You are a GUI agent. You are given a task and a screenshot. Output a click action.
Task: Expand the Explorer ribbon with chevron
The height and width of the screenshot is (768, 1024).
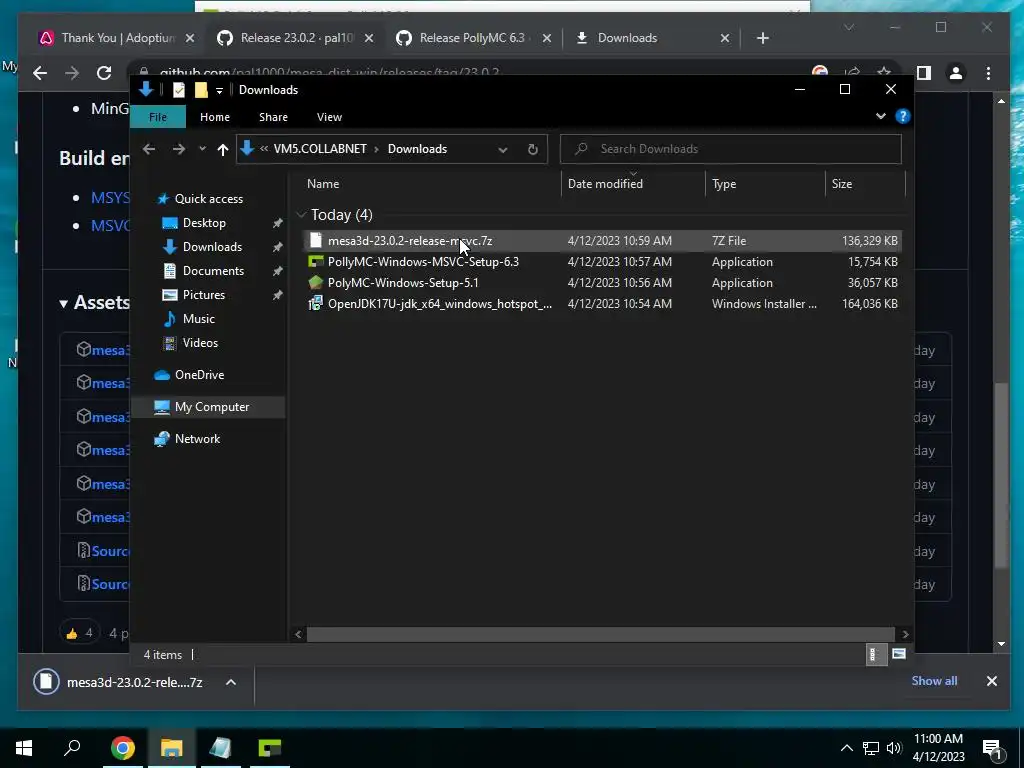[x=880, y=116]
